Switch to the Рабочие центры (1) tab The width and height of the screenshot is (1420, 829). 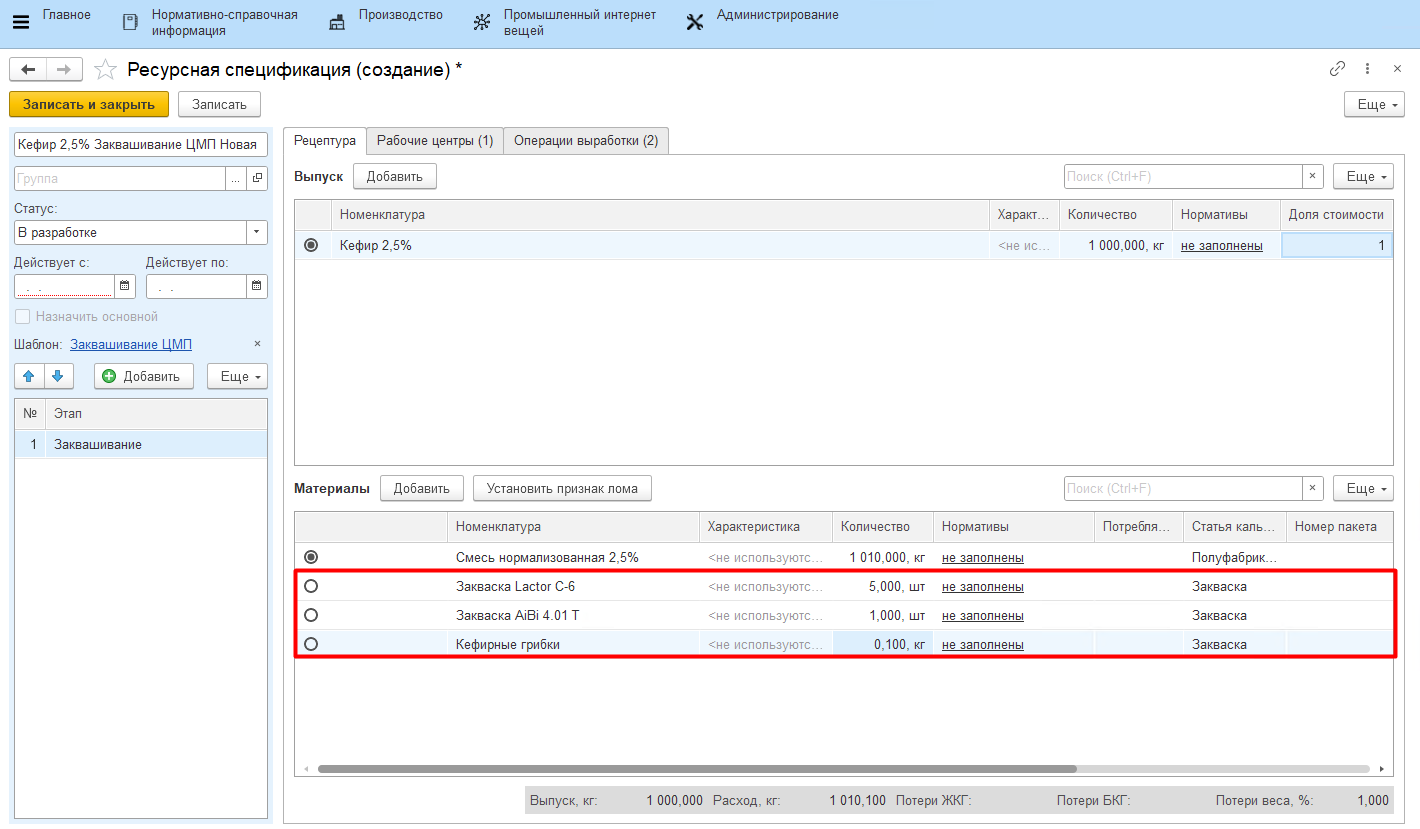[x=434, y=141]
